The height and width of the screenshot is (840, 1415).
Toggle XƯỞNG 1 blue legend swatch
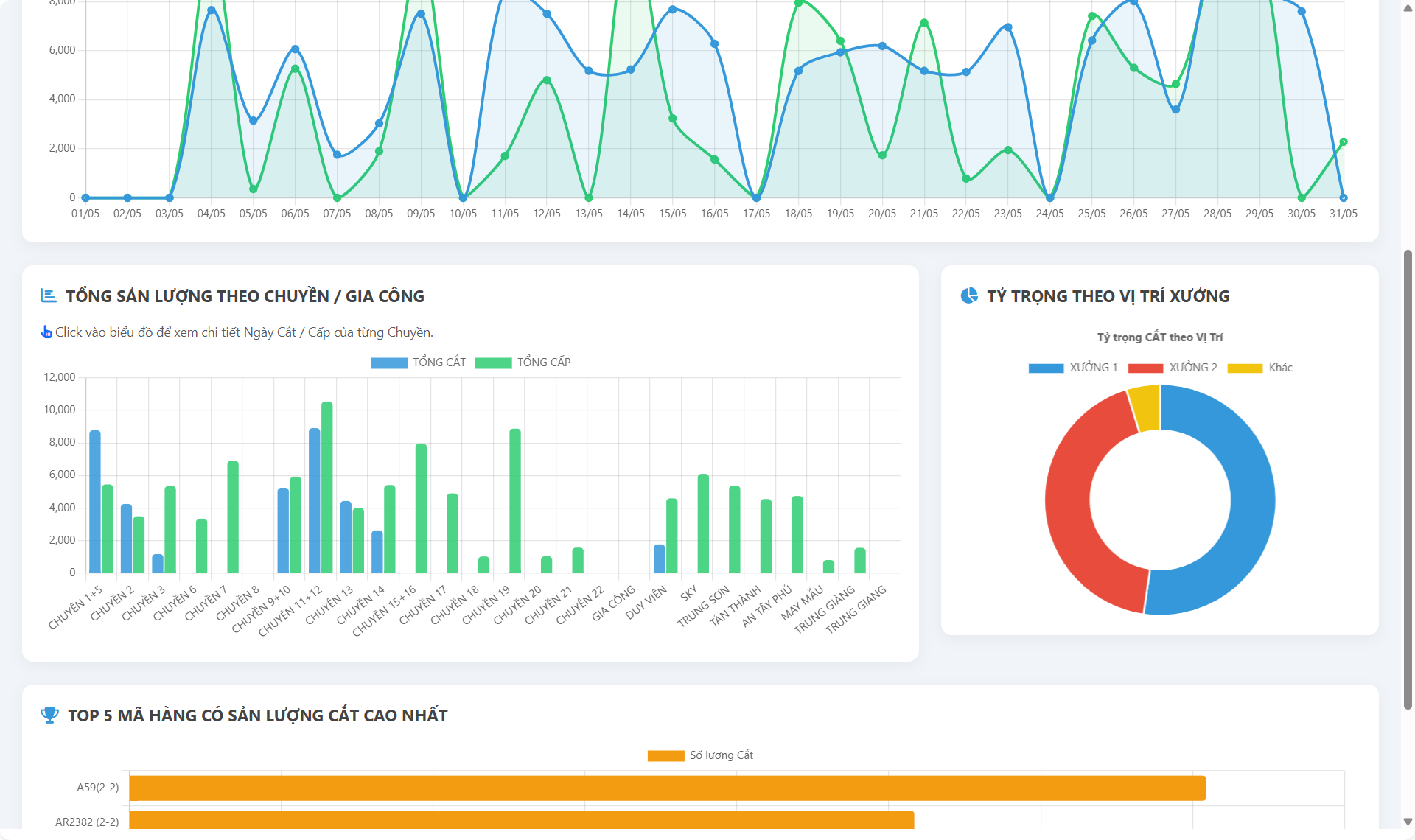pos(1046,368)
